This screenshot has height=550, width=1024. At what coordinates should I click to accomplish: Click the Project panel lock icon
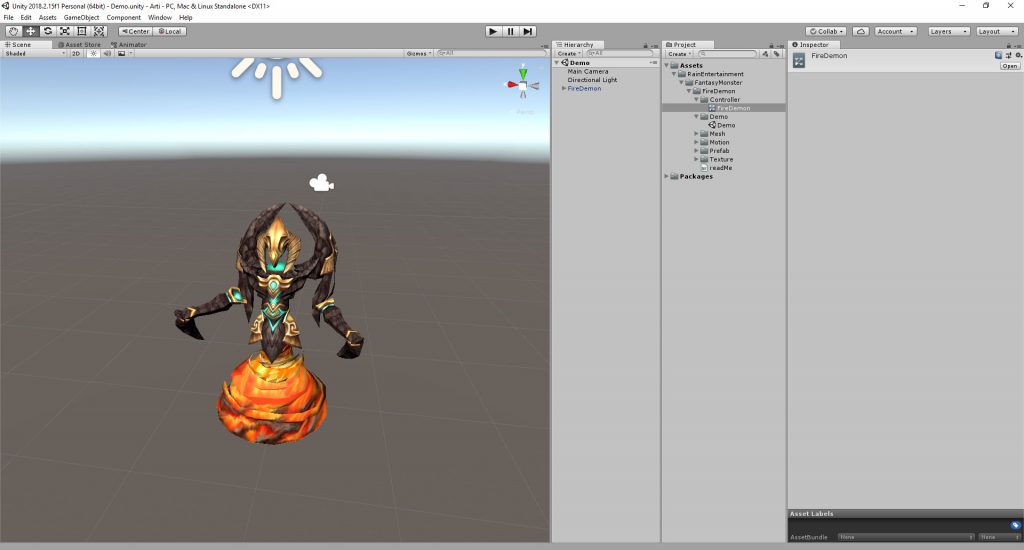[771, 45]
